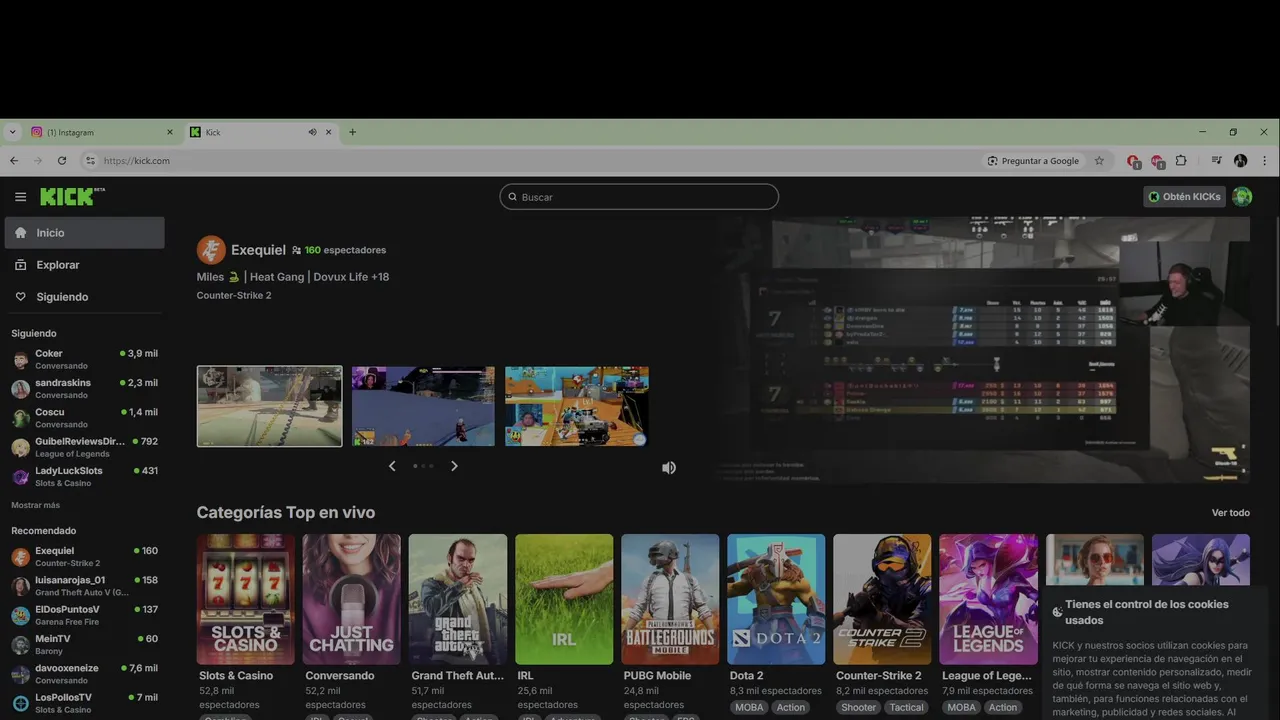
Task: Click Exequiel's orange avatar in featured stream
Action: click(211, 250)
